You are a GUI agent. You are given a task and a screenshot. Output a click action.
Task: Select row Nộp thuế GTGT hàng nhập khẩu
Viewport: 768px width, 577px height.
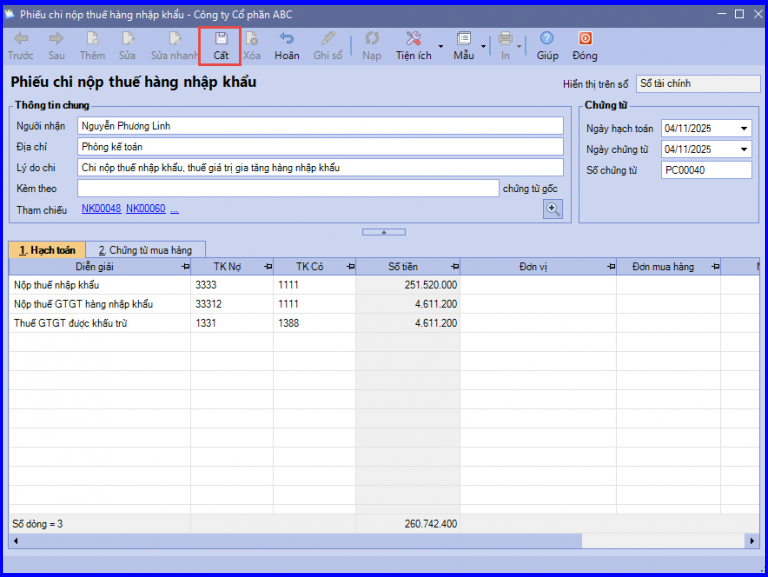384,304
